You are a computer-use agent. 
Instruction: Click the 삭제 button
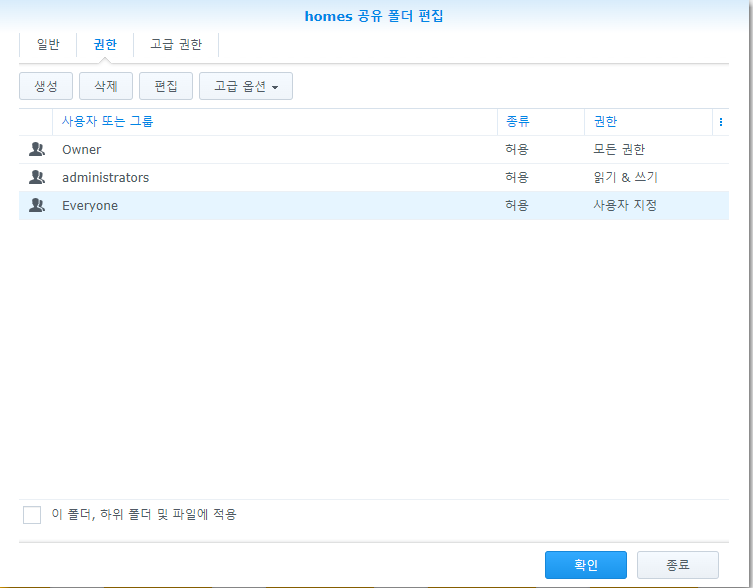(x=106, y=86)
